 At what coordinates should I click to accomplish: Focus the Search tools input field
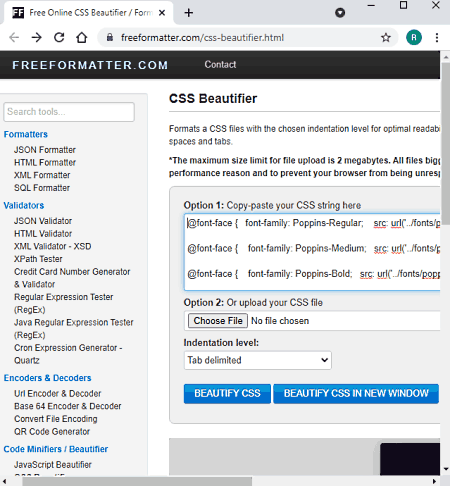(69, 112)
